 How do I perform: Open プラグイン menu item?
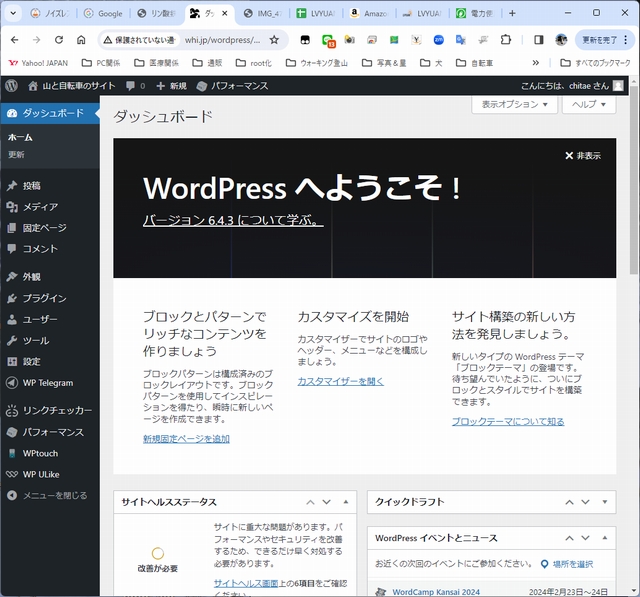(x=50, y=298)
